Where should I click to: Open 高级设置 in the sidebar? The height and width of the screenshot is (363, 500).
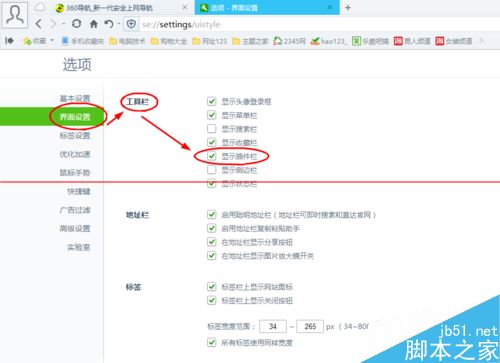click(x=75, y=229)
